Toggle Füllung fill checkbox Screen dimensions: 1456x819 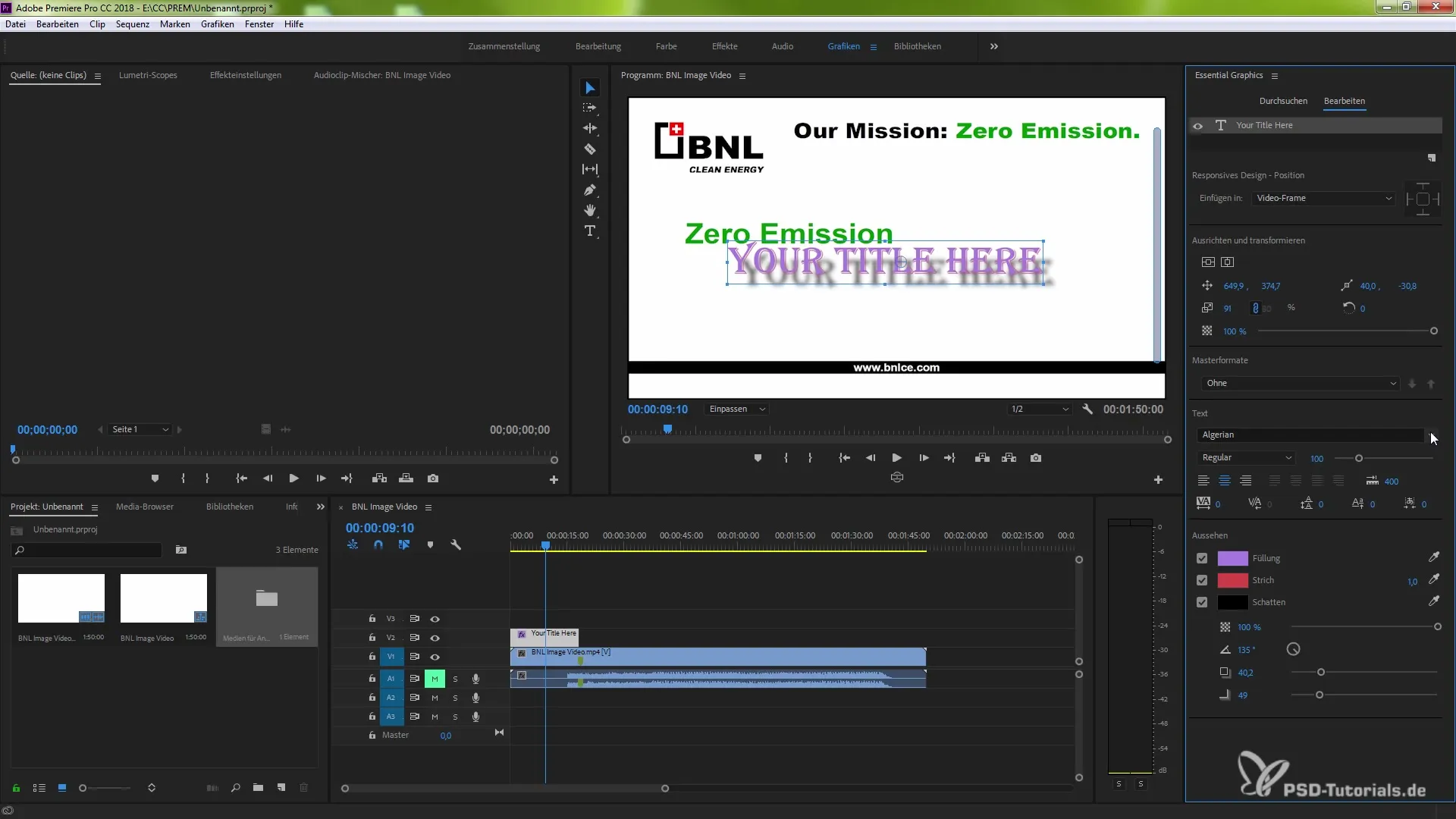pos(1202,558)
